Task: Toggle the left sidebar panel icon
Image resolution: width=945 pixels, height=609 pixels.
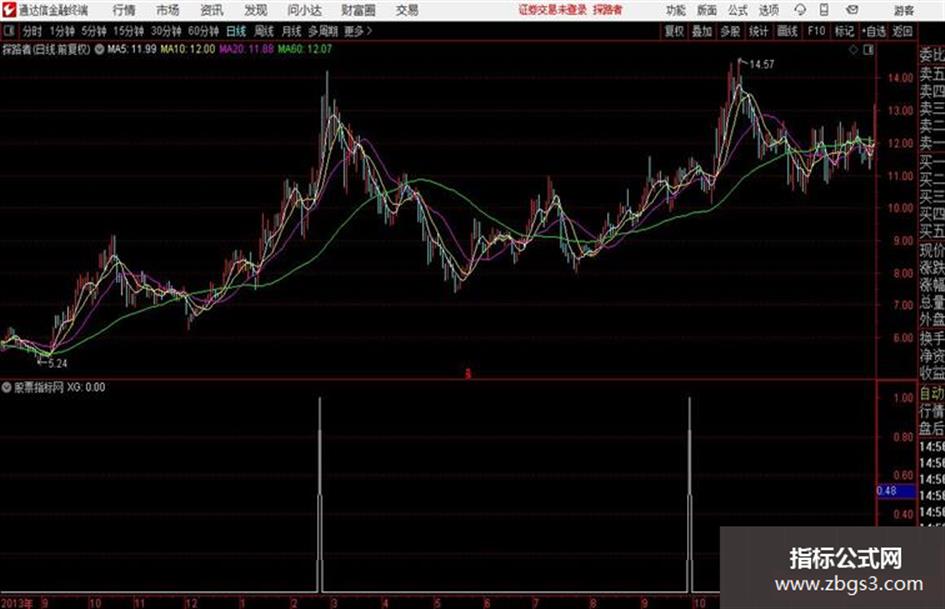Action: [x=8, y=31]
